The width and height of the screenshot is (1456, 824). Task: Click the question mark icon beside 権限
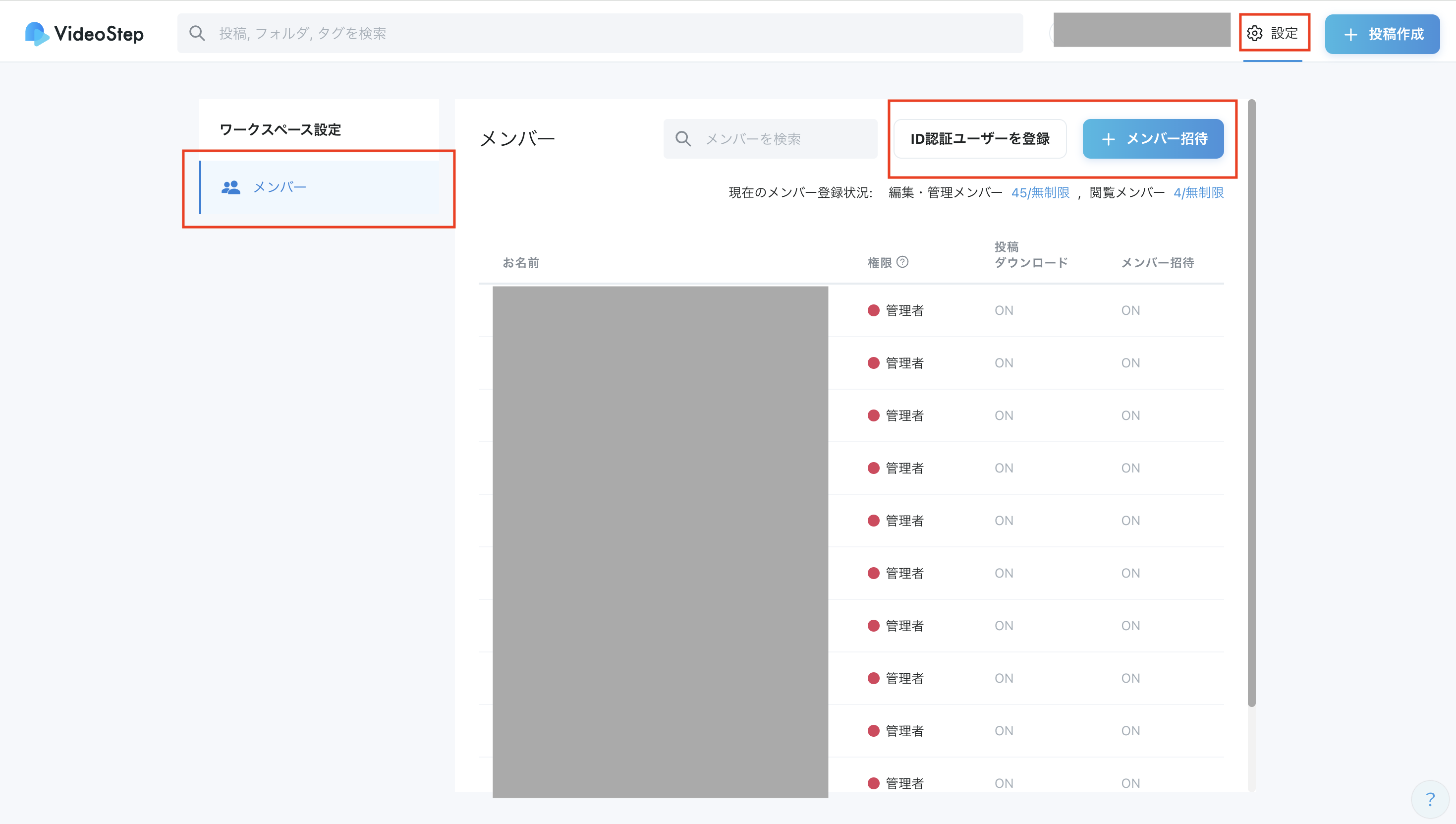point(903,262)
